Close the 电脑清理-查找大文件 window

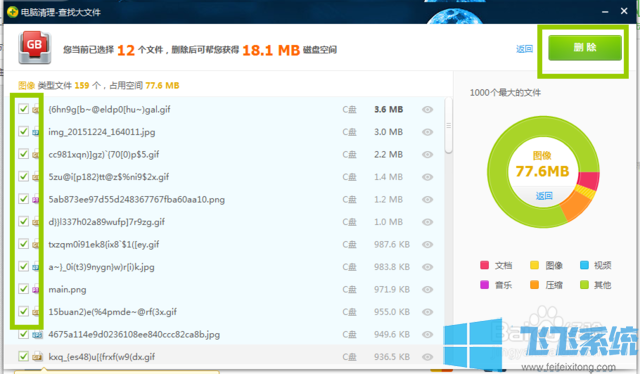pos(624,11)
